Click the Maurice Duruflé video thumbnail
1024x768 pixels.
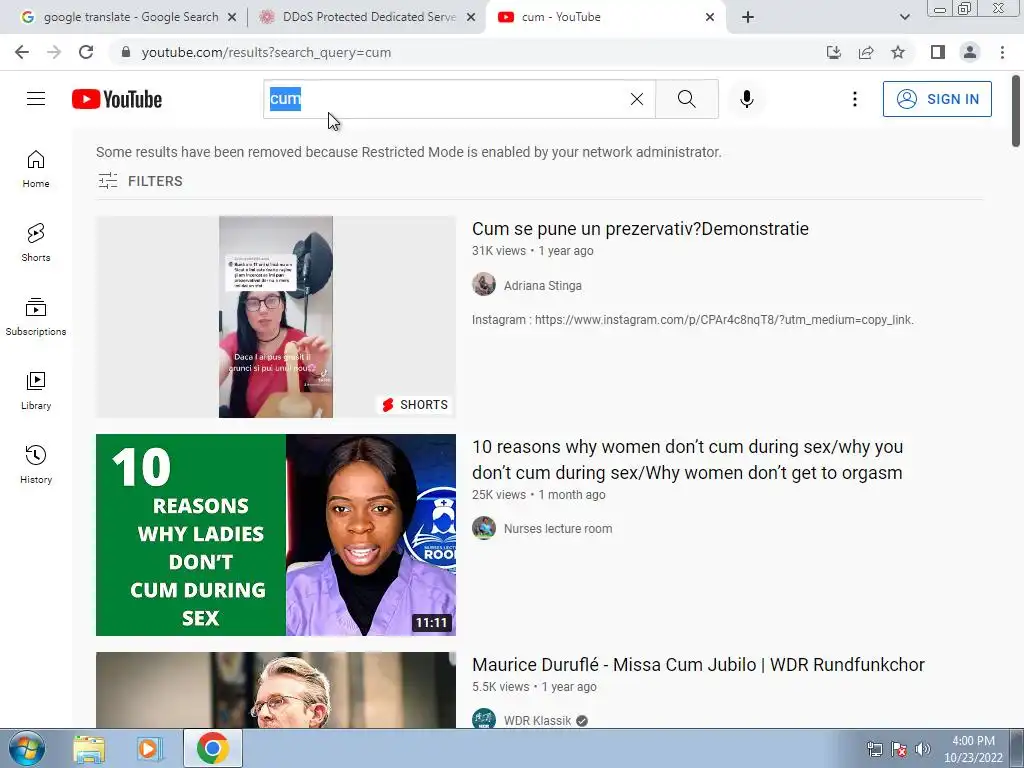click(x=276, y=690)
